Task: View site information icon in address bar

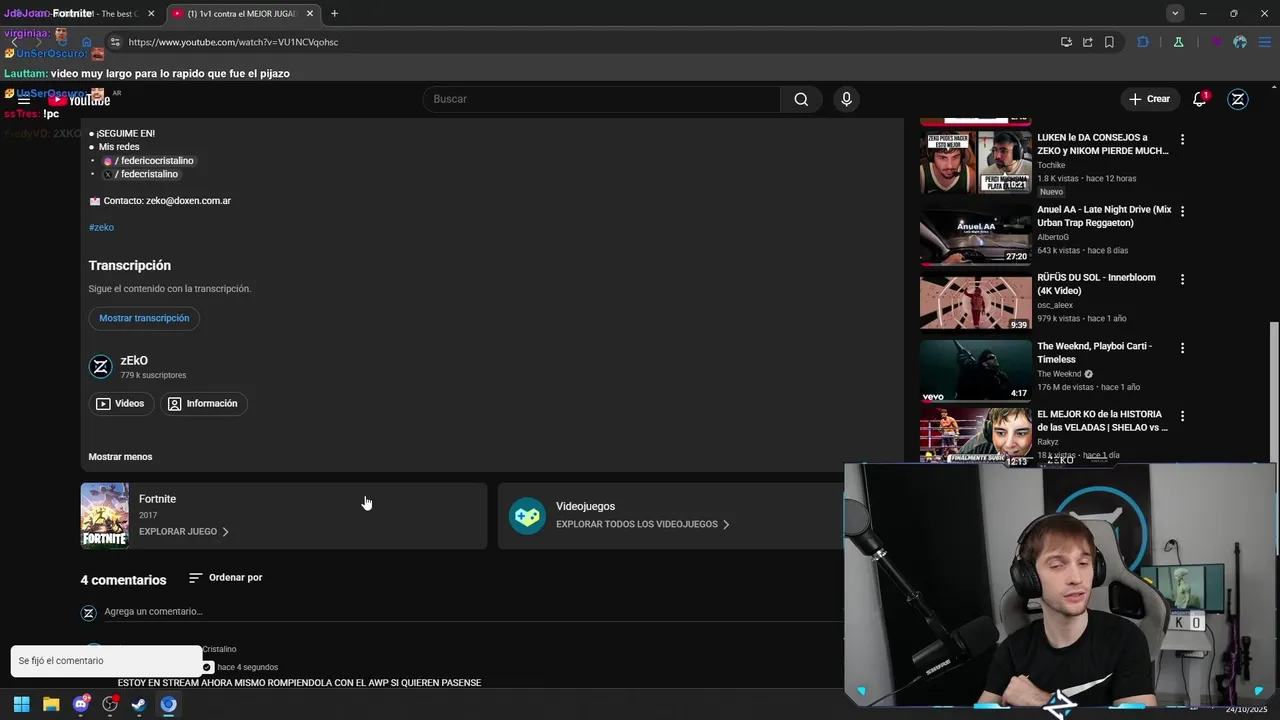Action: point(115,42)
